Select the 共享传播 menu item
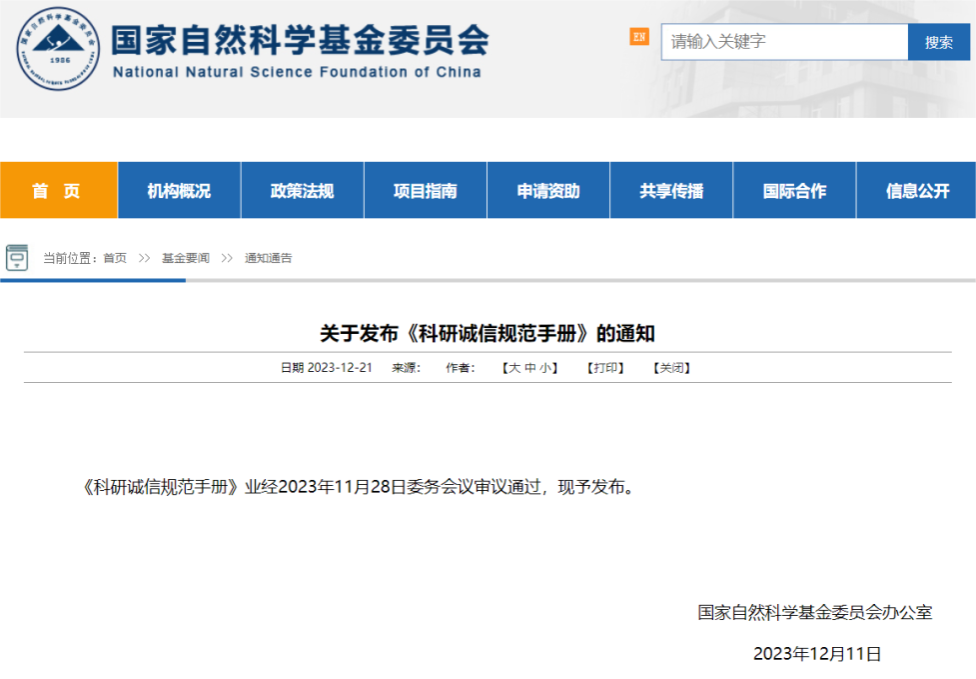The height and width of the screenshot is (679, 976). pos(672,190)
